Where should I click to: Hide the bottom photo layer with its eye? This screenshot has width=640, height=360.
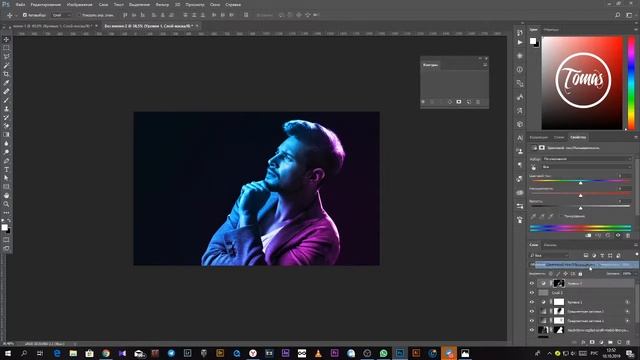coord(532,330)
